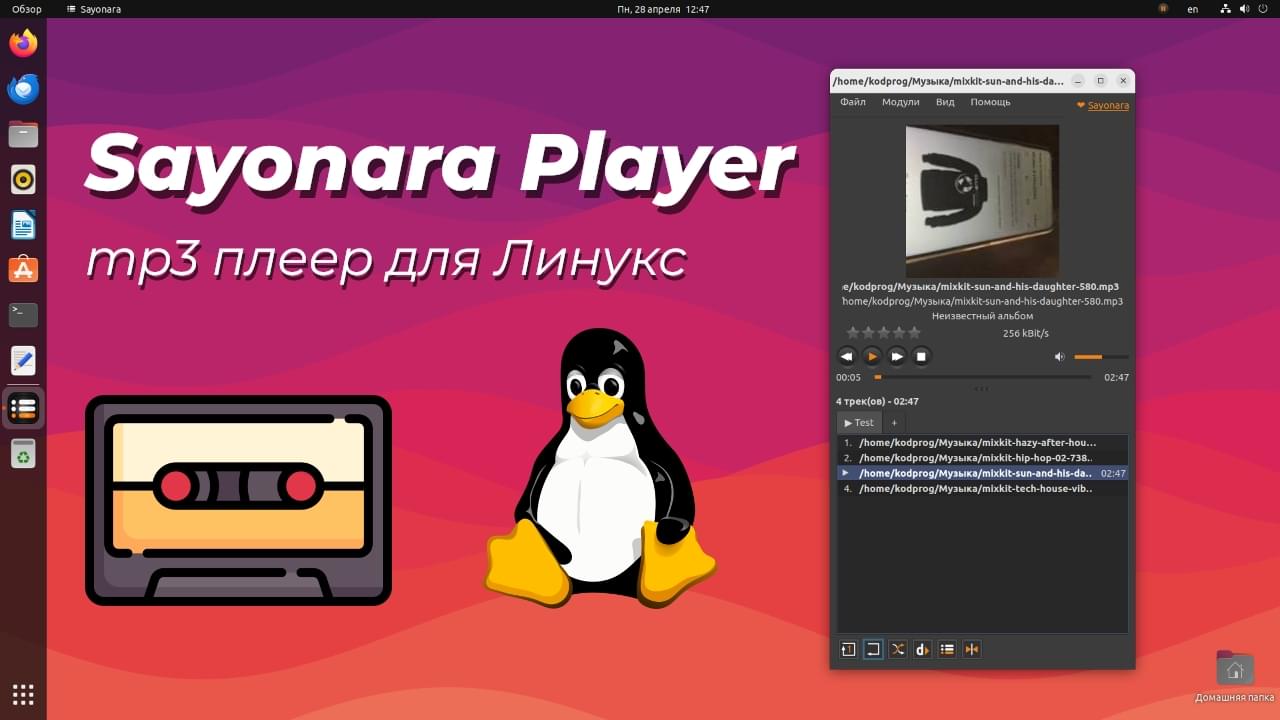Select track mixkit-tech-house-vib… in playlist
Image resolution: width=1280 pixels, height=720 pixels.
(982, 489)
